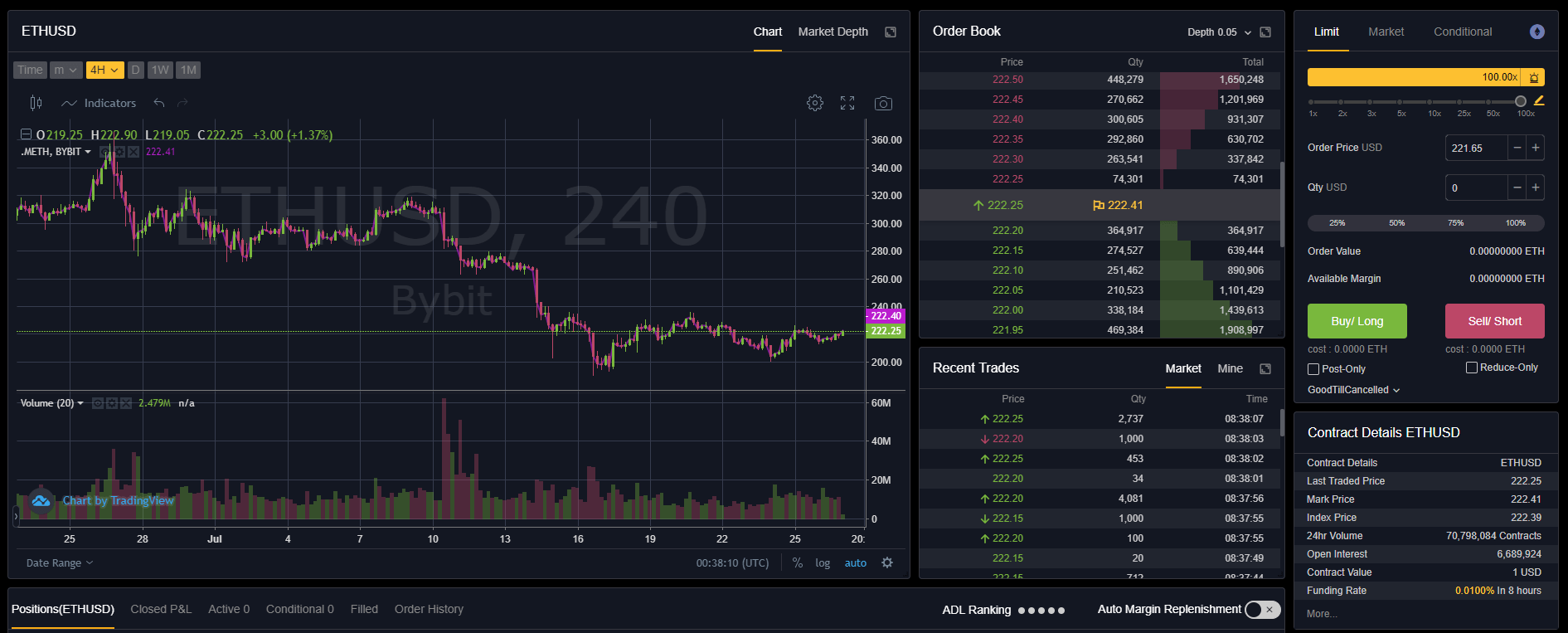
Task: Toggle log scale on the chart
Action: pyautogui.click(x=823, y=562)
